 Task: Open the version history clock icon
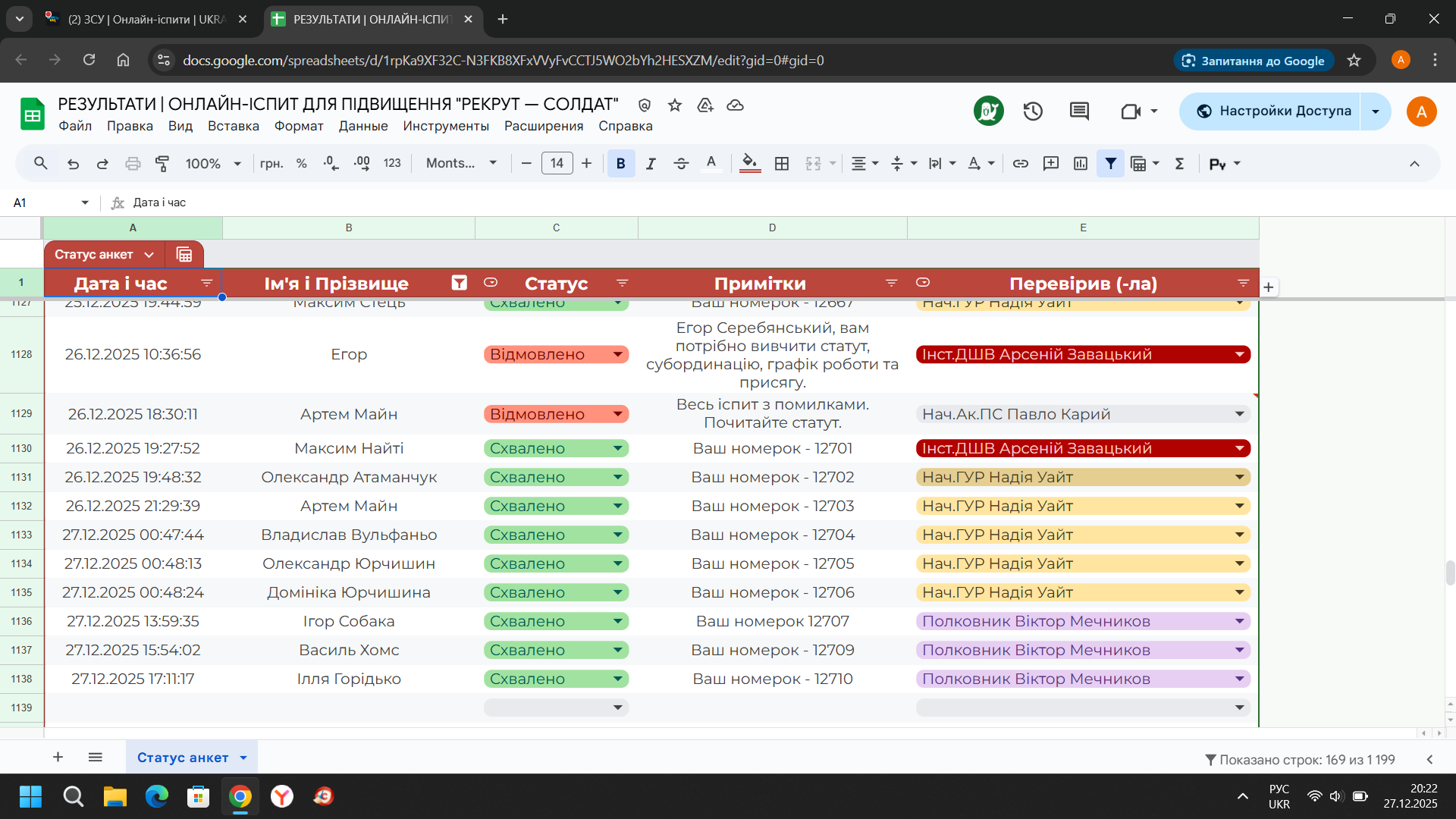coord(1033,111)
